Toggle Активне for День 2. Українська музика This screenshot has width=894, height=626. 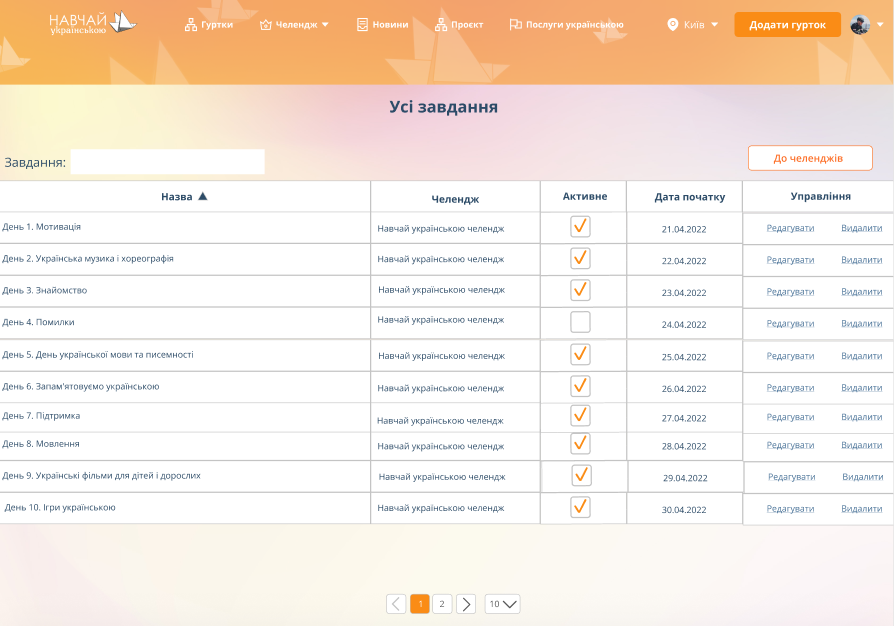click(x=580, y=258)
